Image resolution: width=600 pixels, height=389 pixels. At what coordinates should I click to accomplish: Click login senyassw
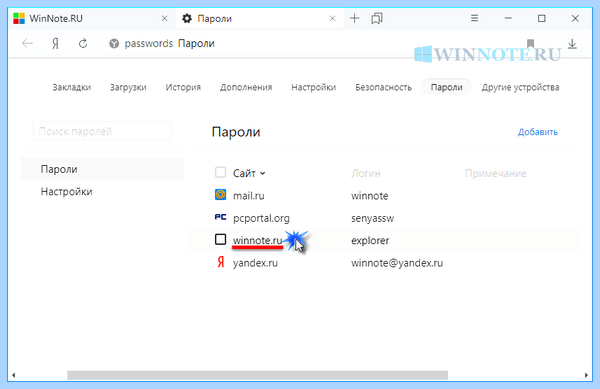(372, 218)
